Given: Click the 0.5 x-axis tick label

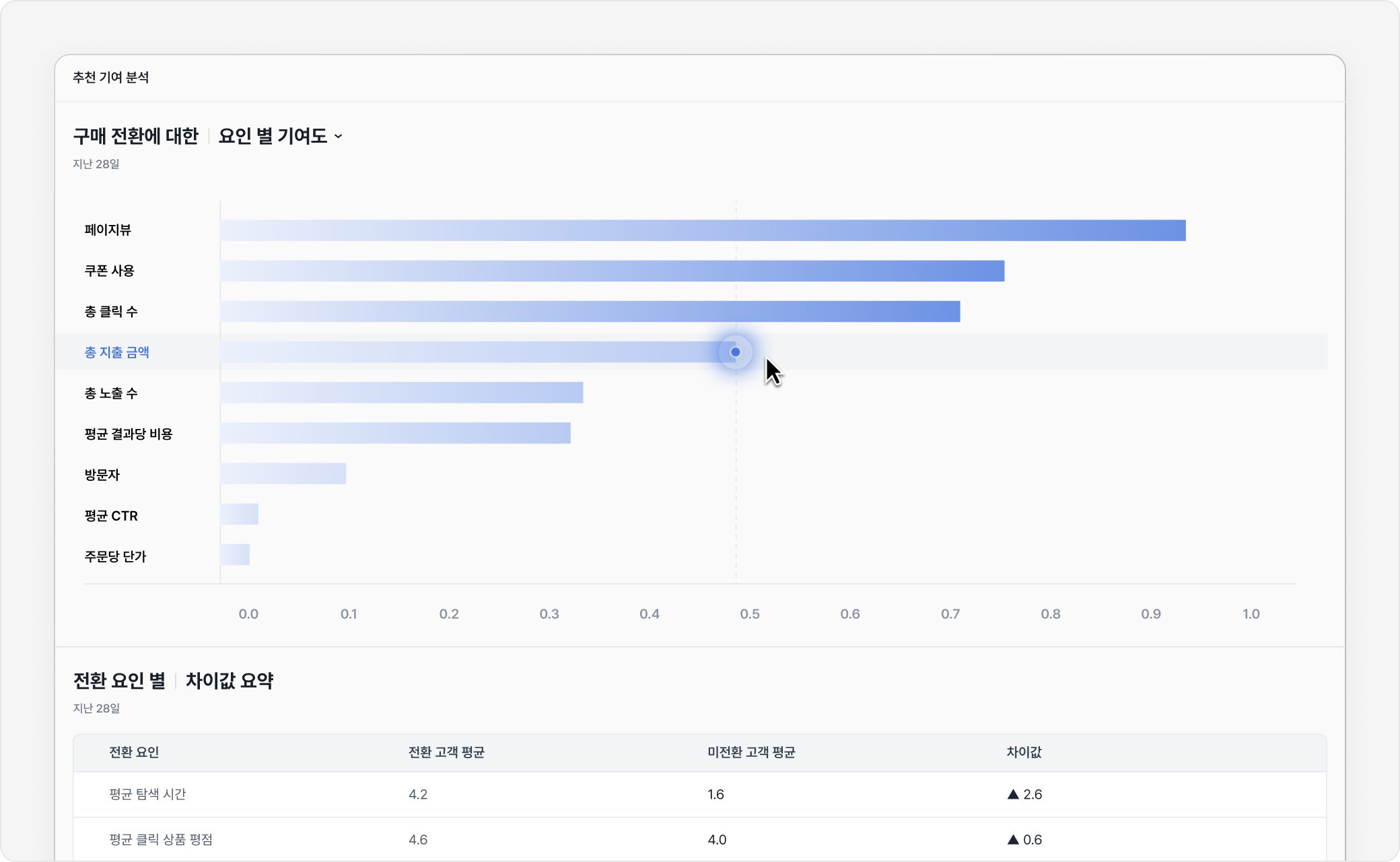Looking at the screenshot, I should pos(750,614).
